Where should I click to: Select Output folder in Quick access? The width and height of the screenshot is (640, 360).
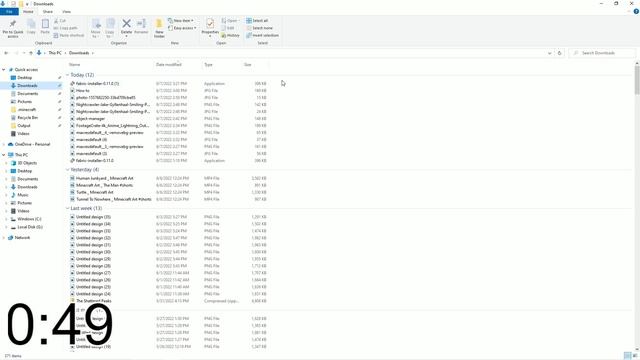[x=24, y=126]
